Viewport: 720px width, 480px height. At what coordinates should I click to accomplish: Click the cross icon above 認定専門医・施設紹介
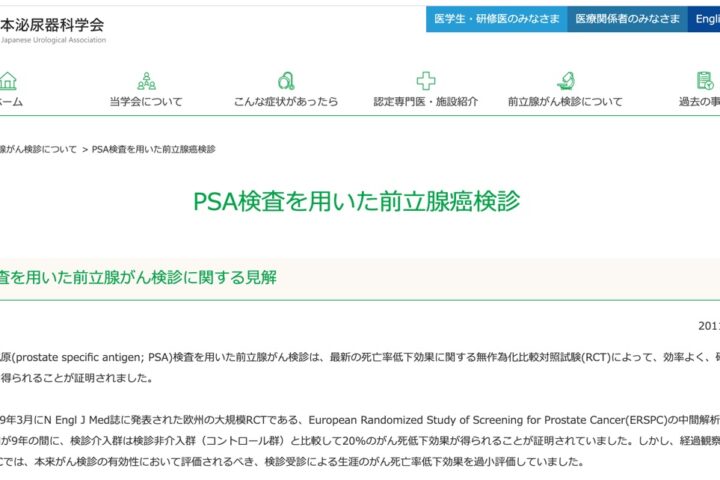point(426,81)
